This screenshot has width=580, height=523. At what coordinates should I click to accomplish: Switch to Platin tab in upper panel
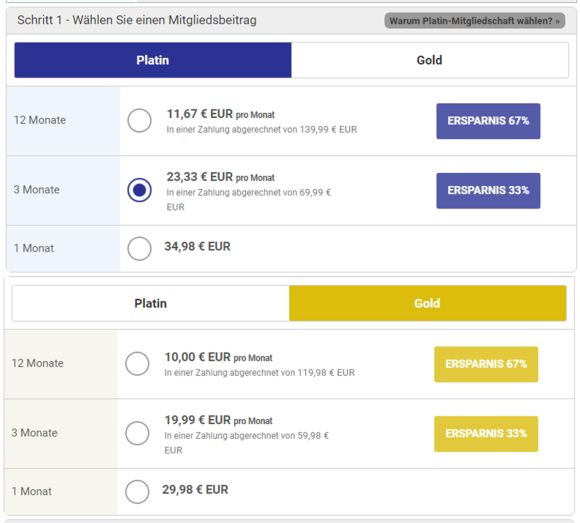click(153, 60)
